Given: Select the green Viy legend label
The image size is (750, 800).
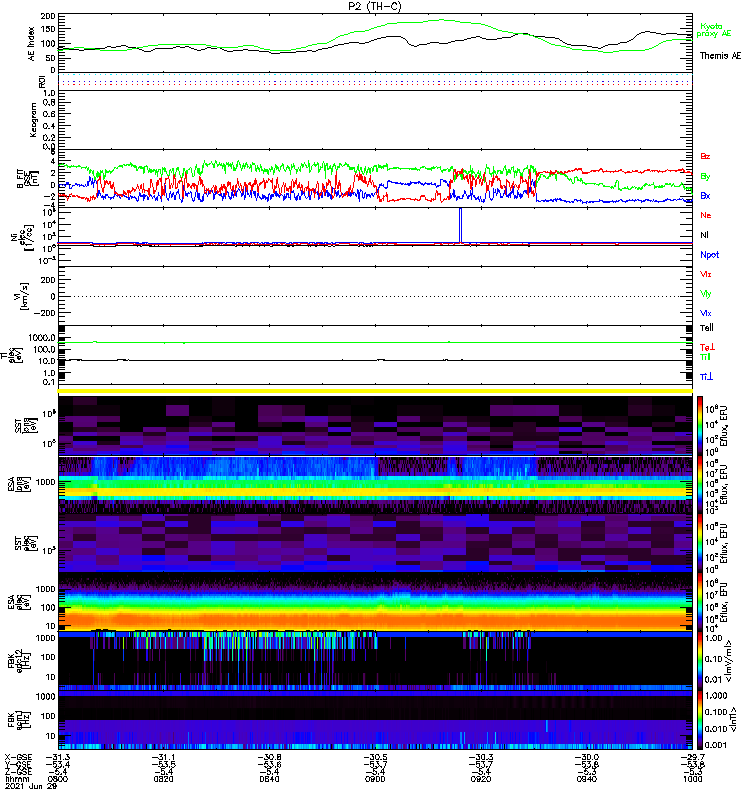Looking at the screenshot, I should click(x=706, y=294).
